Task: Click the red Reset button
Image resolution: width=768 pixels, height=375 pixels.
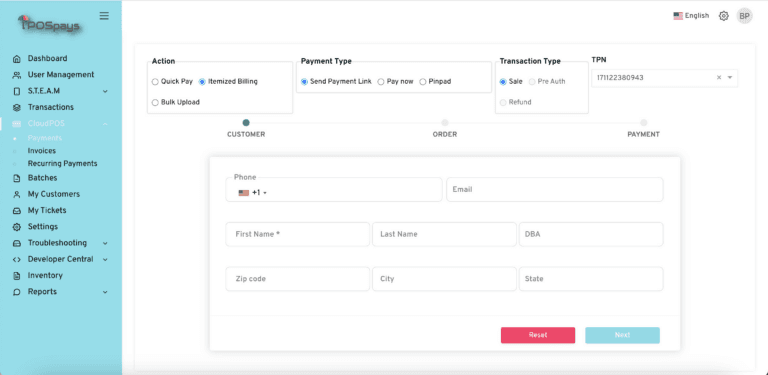Action: (x=538, y=335)
